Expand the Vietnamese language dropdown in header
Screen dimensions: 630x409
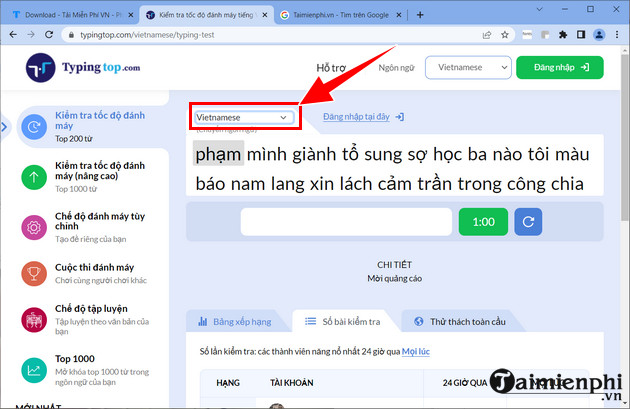(467, 67)
